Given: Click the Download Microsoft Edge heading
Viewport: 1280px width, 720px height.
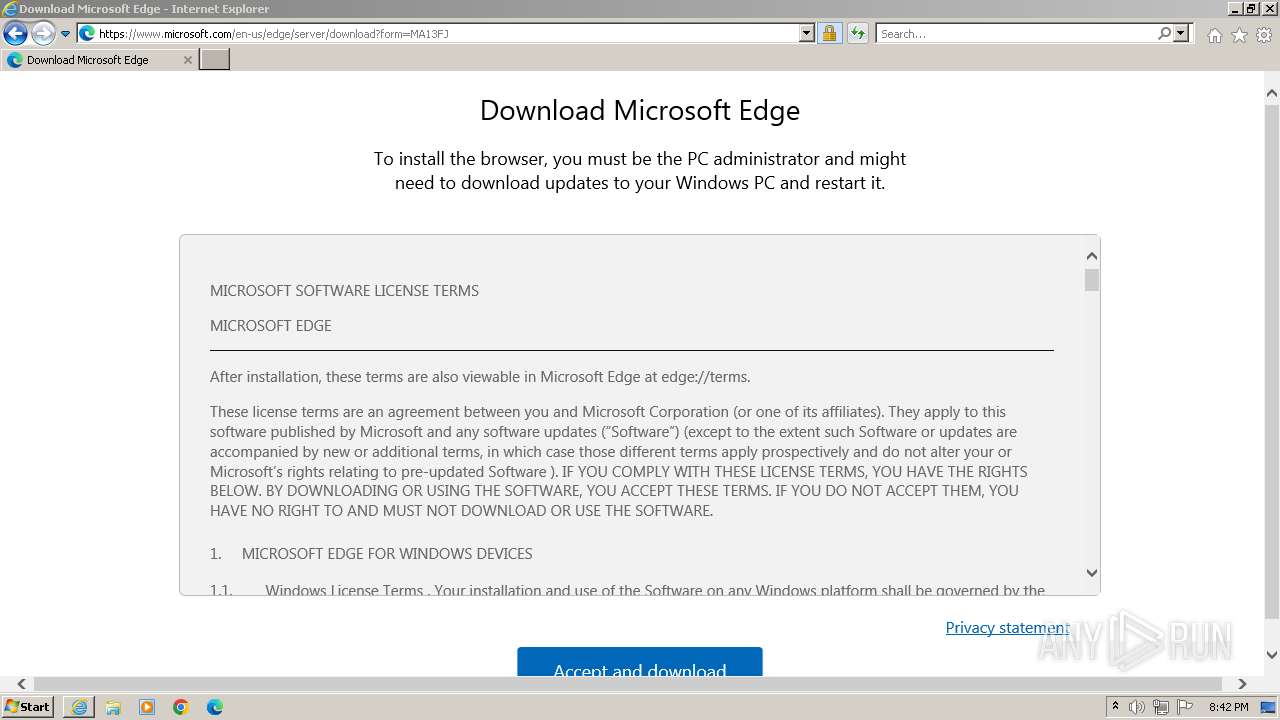Looking at the screenshot, I should (x=640, y=110).
